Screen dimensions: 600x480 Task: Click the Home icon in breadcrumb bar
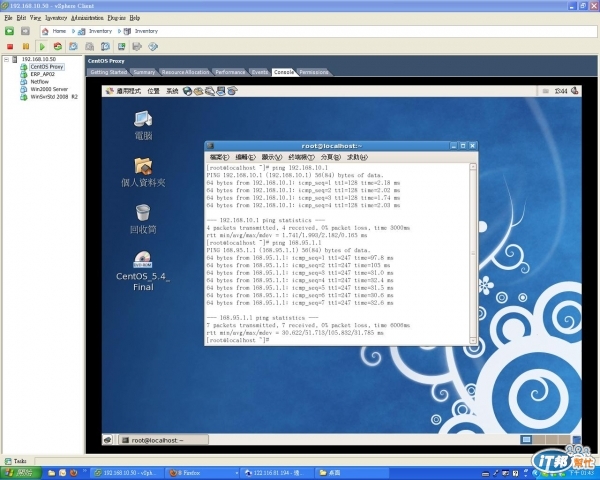45,31
